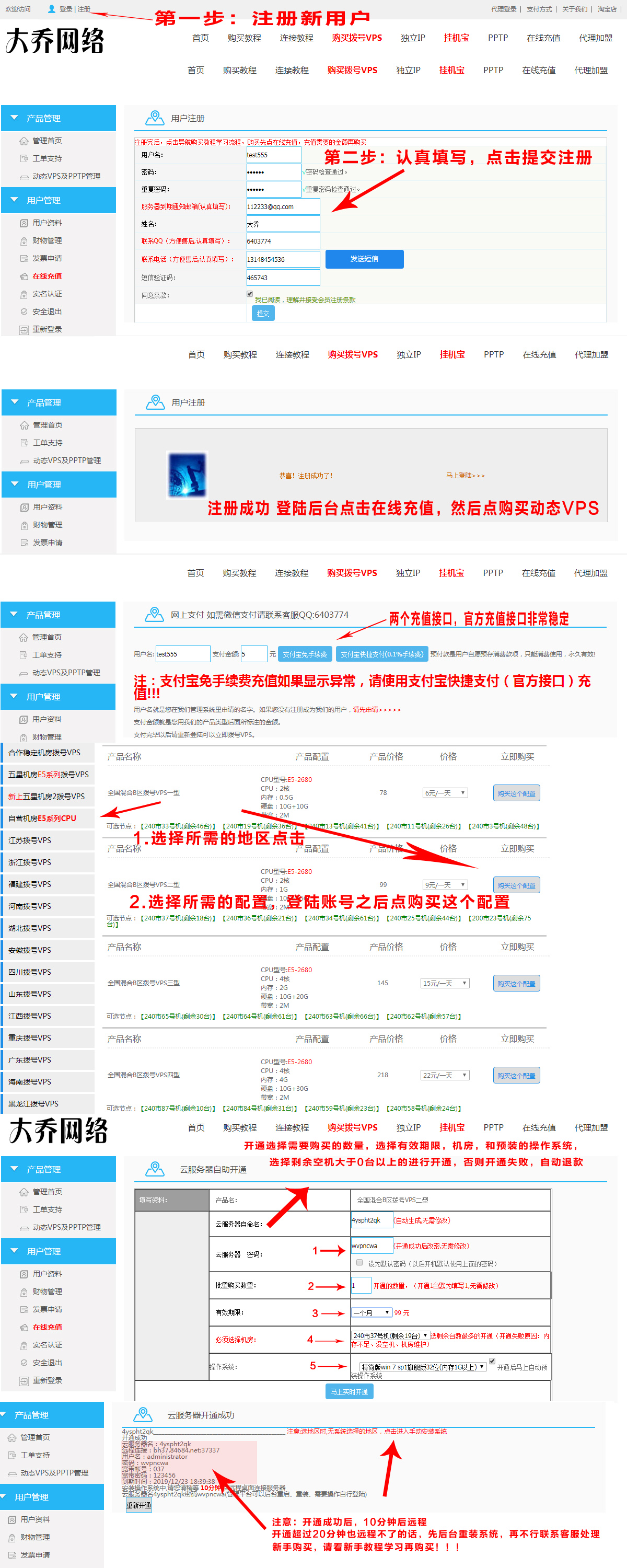Click the 支付金额 input field
Image resolution: width=627 pixels, height=1568 pixels.
pyautogui.click(x=254, y=654)
